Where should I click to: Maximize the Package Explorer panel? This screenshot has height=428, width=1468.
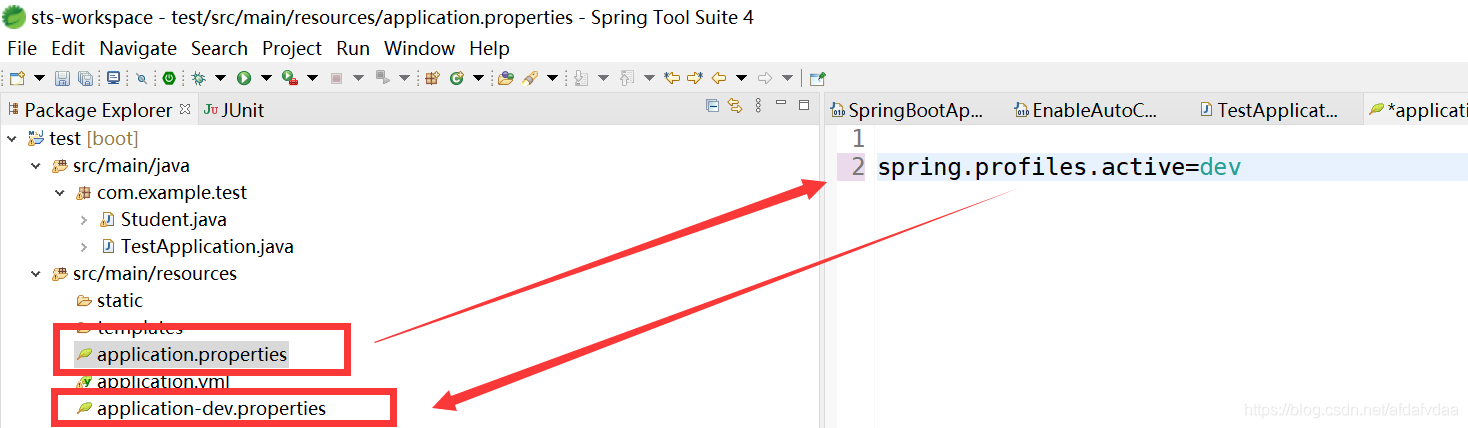[804, 104]
